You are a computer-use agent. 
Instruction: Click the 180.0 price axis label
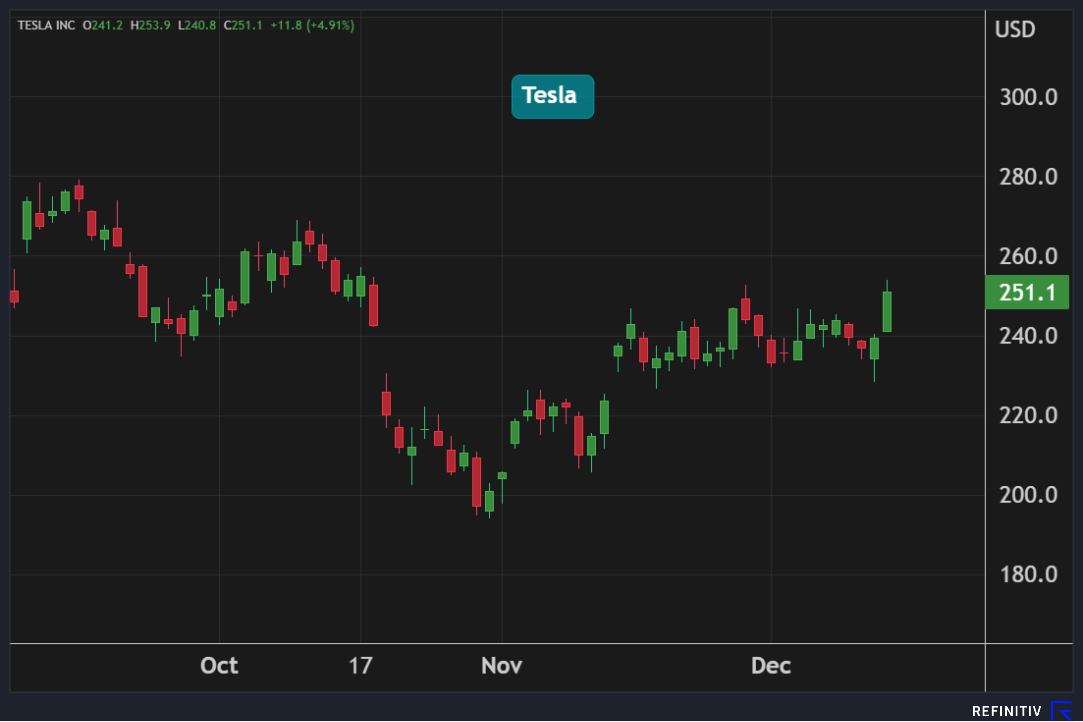[1028, 575]
